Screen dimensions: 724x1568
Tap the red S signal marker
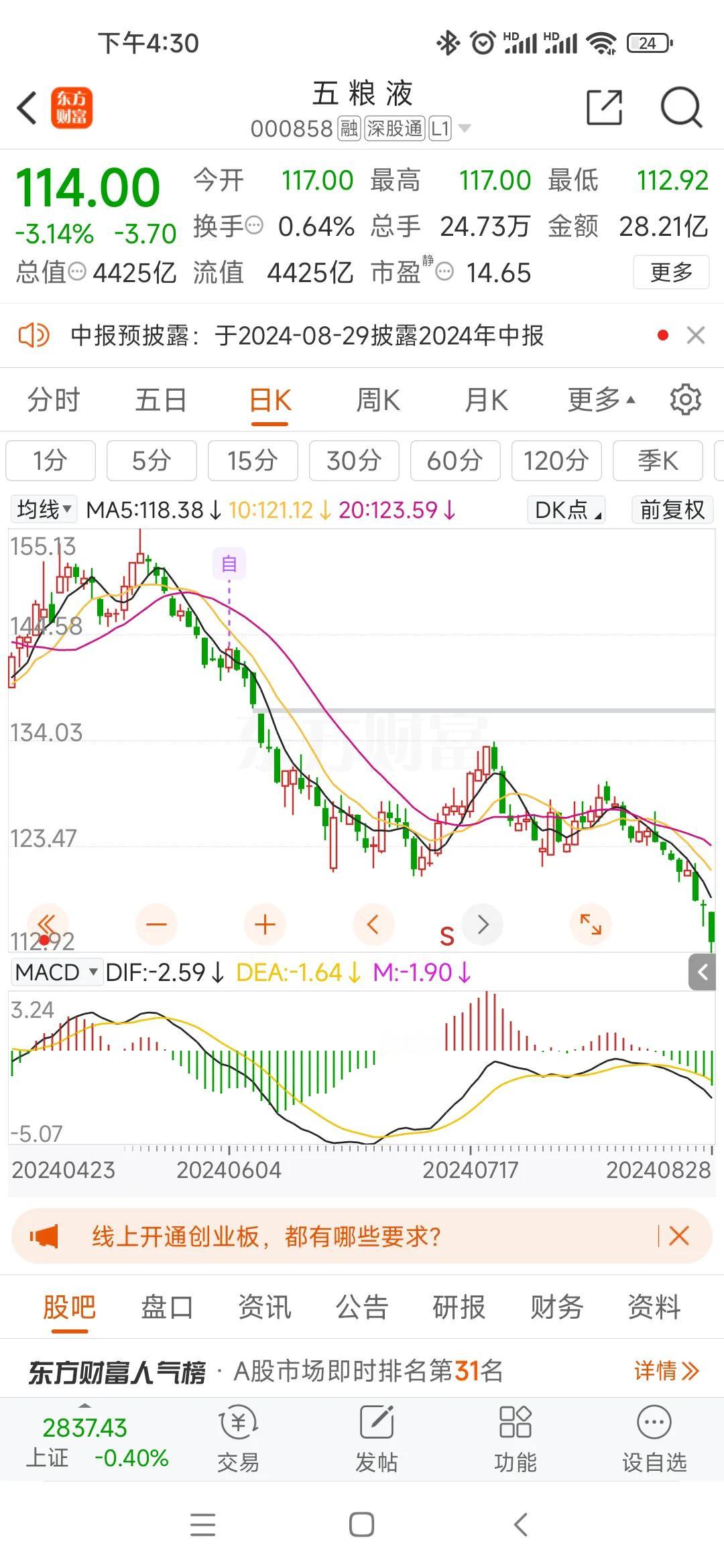pos(447,936)
